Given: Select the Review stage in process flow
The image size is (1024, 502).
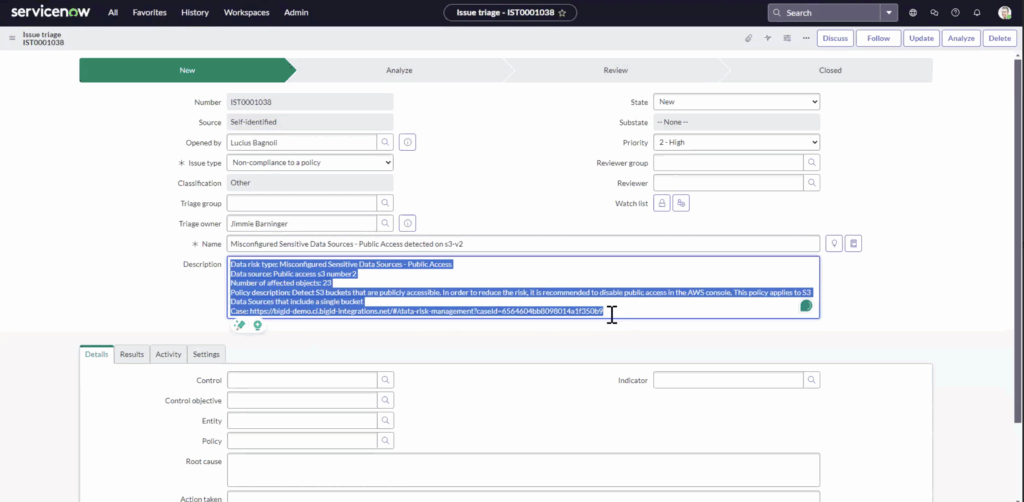Looking at the screenshot, I should 615,71.
